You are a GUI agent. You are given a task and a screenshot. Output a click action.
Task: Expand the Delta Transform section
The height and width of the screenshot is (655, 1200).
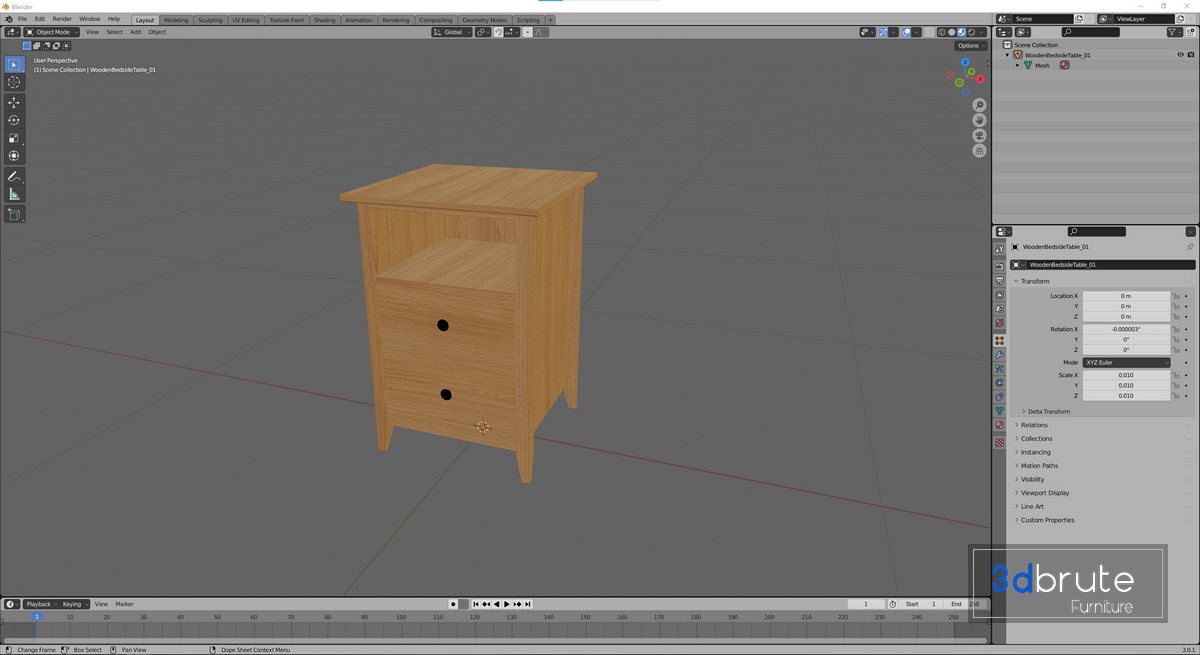pos(1048,411)
